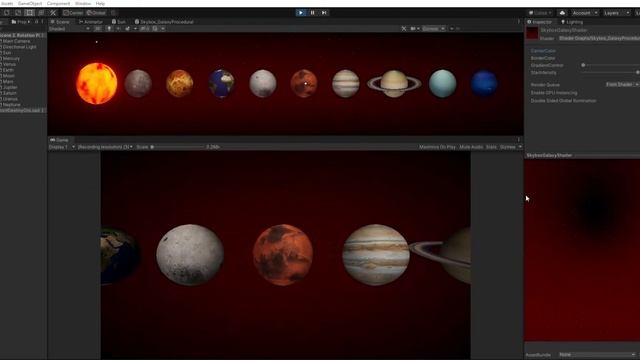The width and height of the screenshot is (640, 360).
Task: Enable Maximize On Play
Action: click(x=437, y=147)
